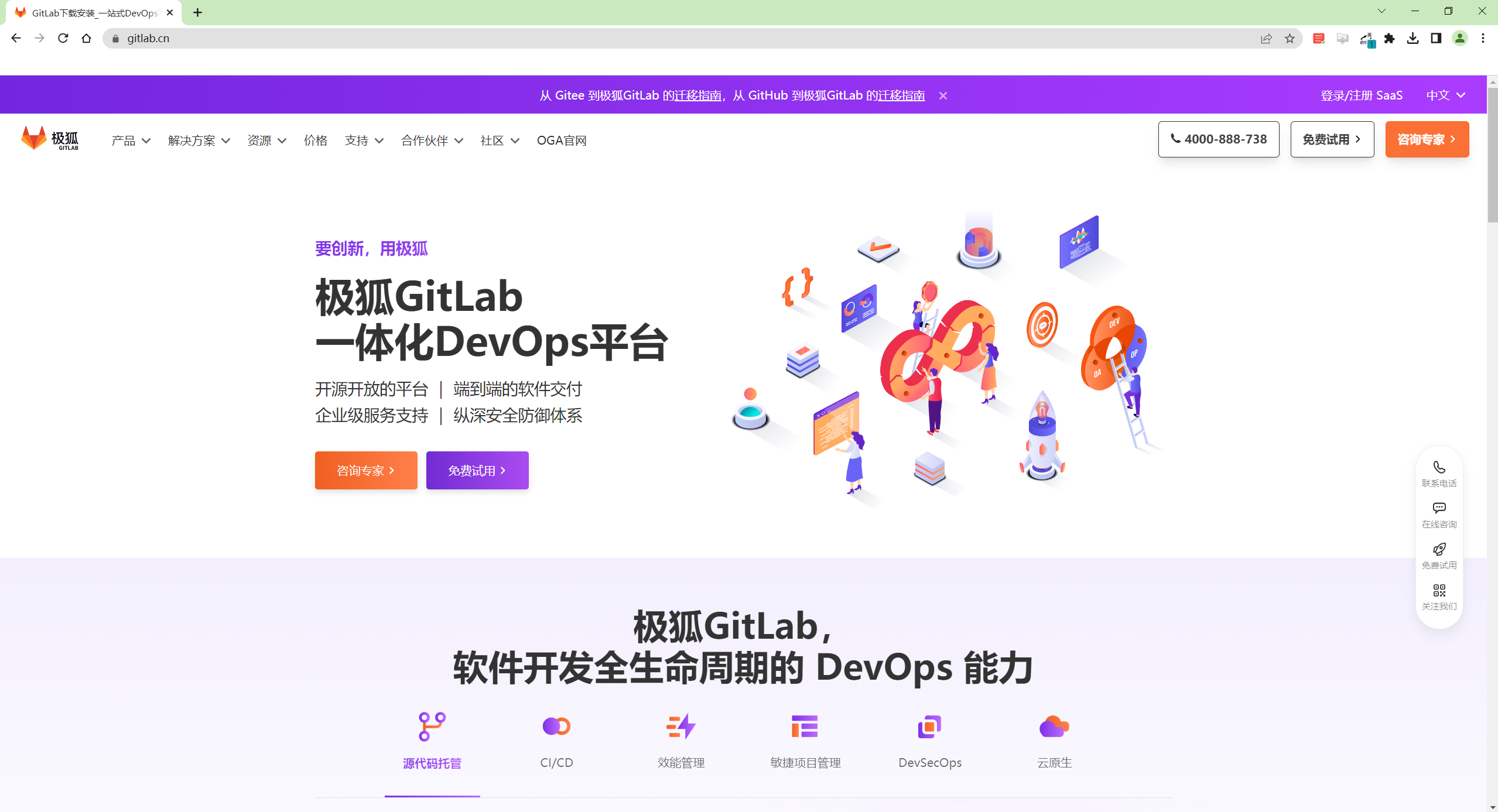The height and width of the screenshot is (812, 1498).
Task: Open the OGA官网 link
Action: [x=562, y=141]
